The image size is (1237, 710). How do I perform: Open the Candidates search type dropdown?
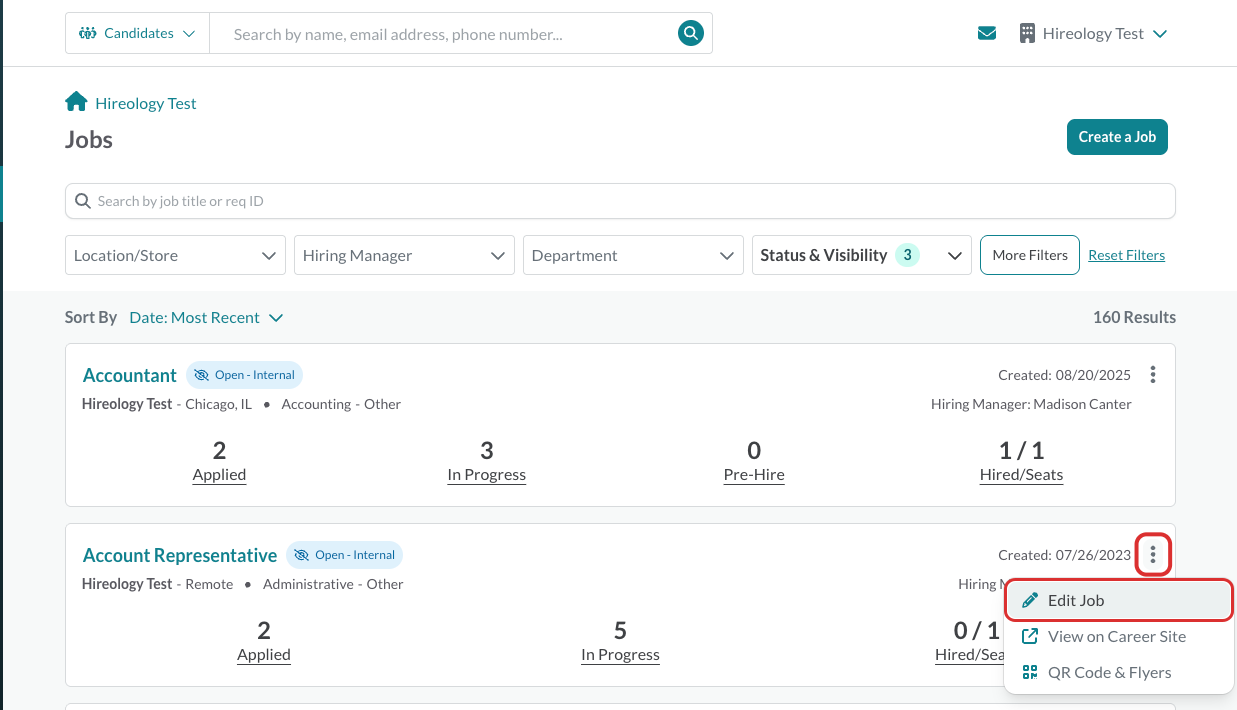coord(138,33)
